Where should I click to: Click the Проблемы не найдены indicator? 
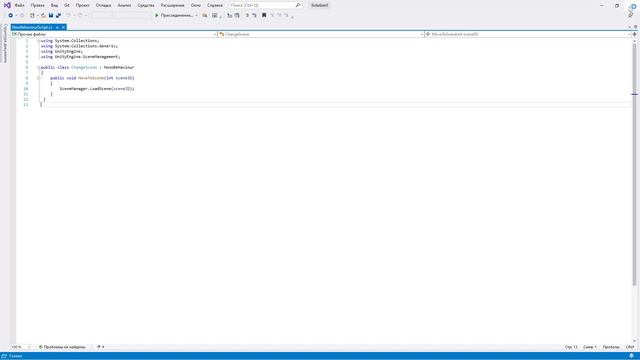(62, 347)
